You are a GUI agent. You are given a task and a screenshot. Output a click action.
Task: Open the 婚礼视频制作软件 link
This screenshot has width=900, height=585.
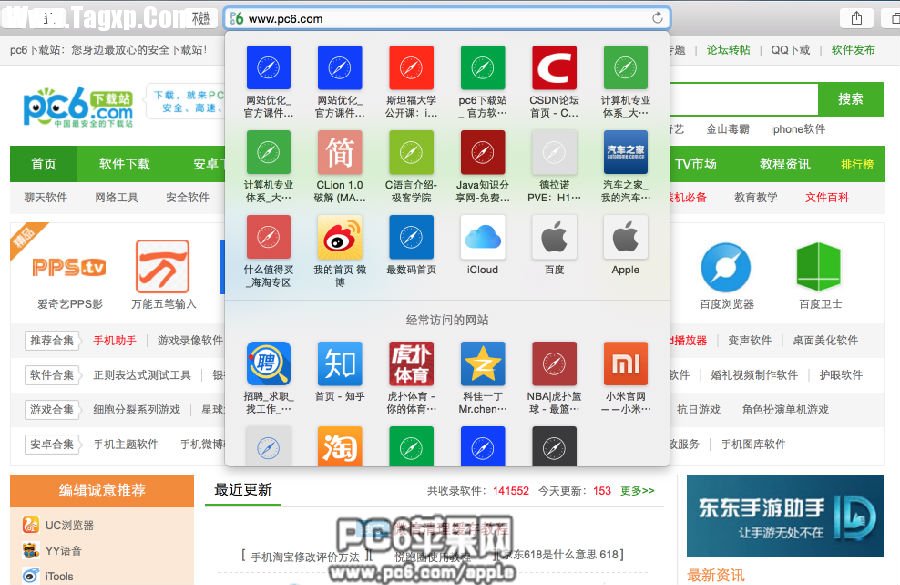click(754, 375)
